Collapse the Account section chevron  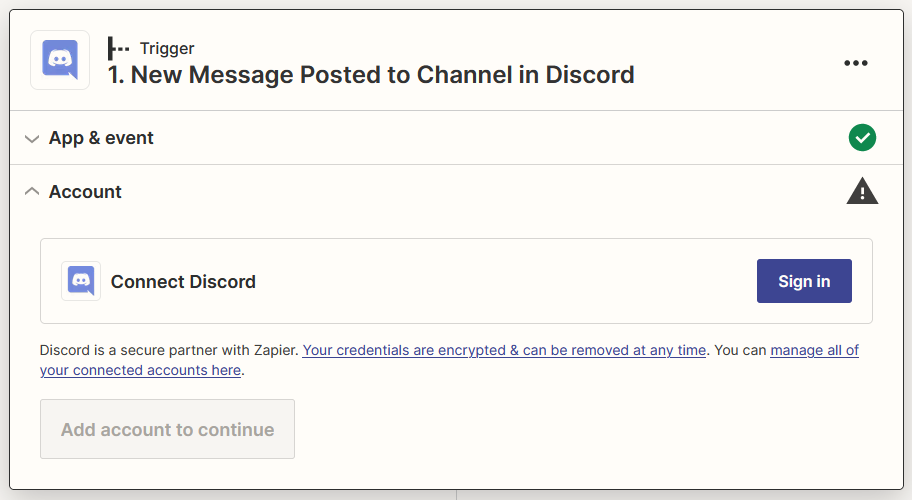click(x=32, y=191)
